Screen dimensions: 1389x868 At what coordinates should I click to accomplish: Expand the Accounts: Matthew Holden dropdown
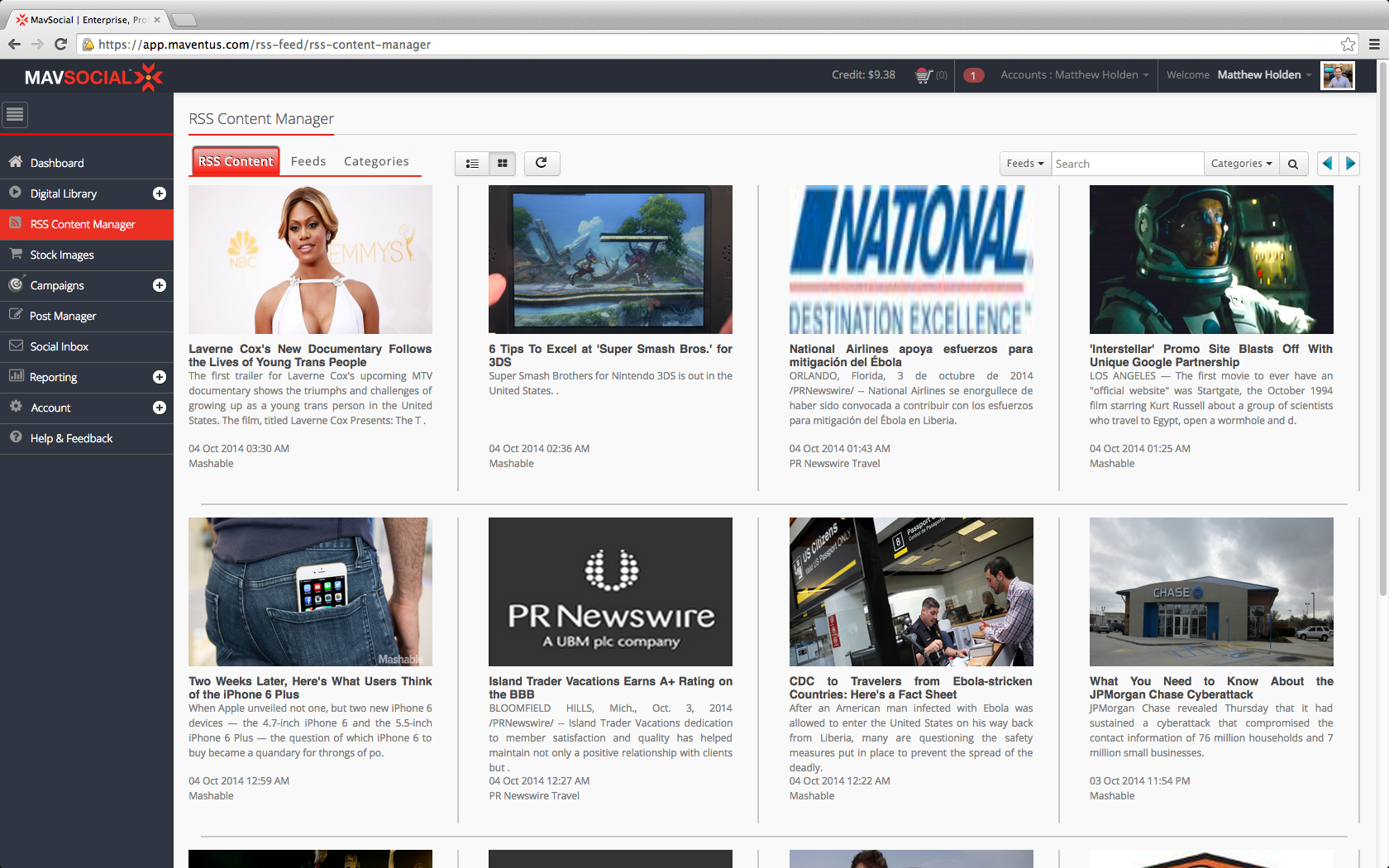click(1074, 75)
